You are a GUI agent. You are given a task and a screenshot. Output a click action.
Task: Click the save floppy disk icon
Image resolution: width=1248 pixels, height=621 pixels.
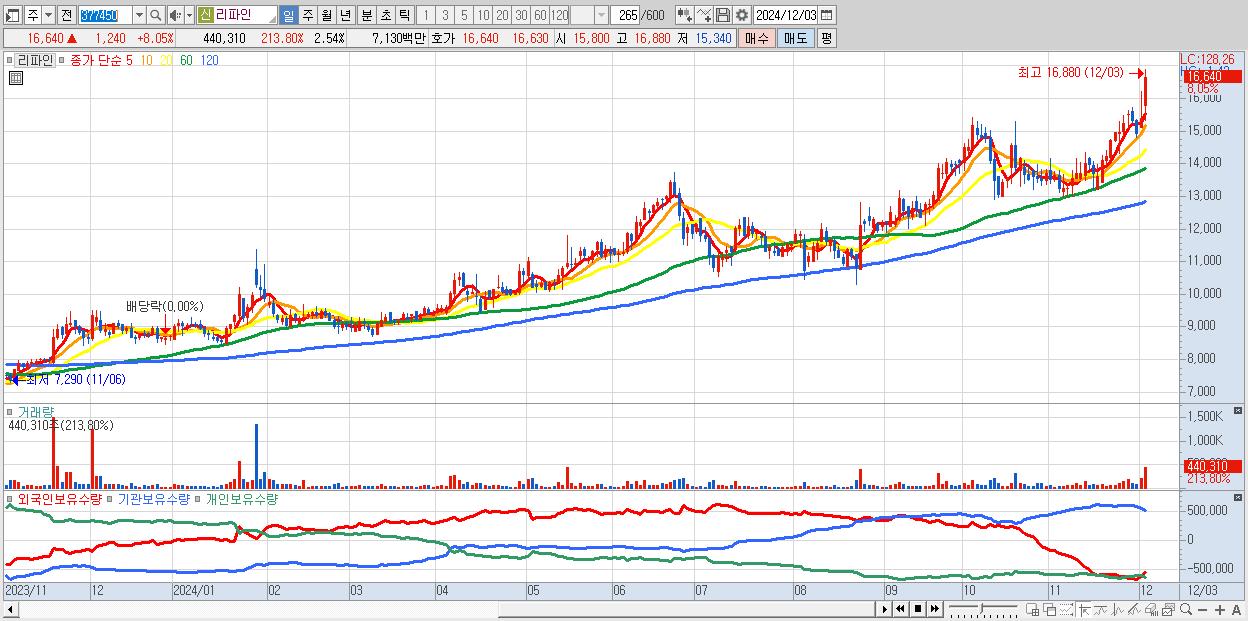723,15
